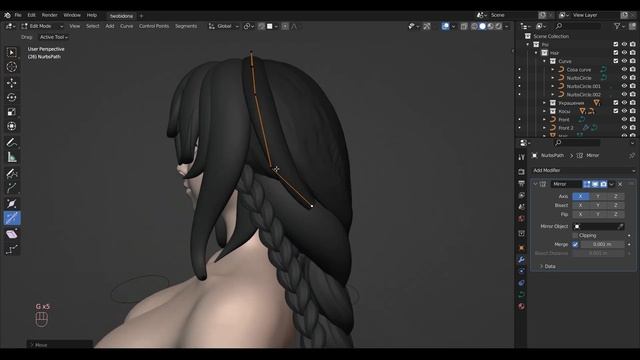Open the Active Tool drag dropdown
640x360 pixels.
click(53, 37)
